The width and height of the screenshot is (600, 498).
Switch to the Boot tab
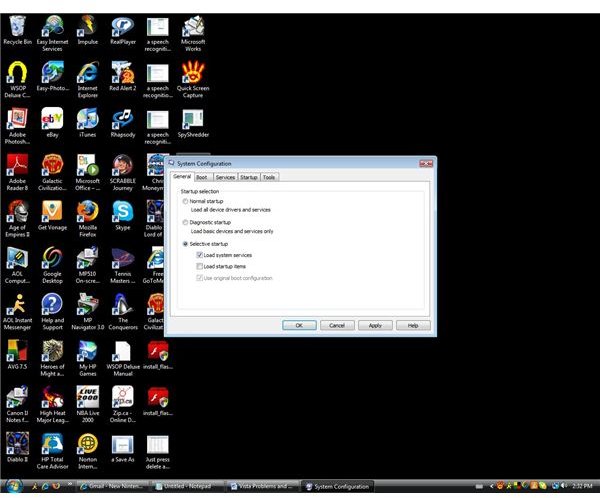click(x=202, y=177)
